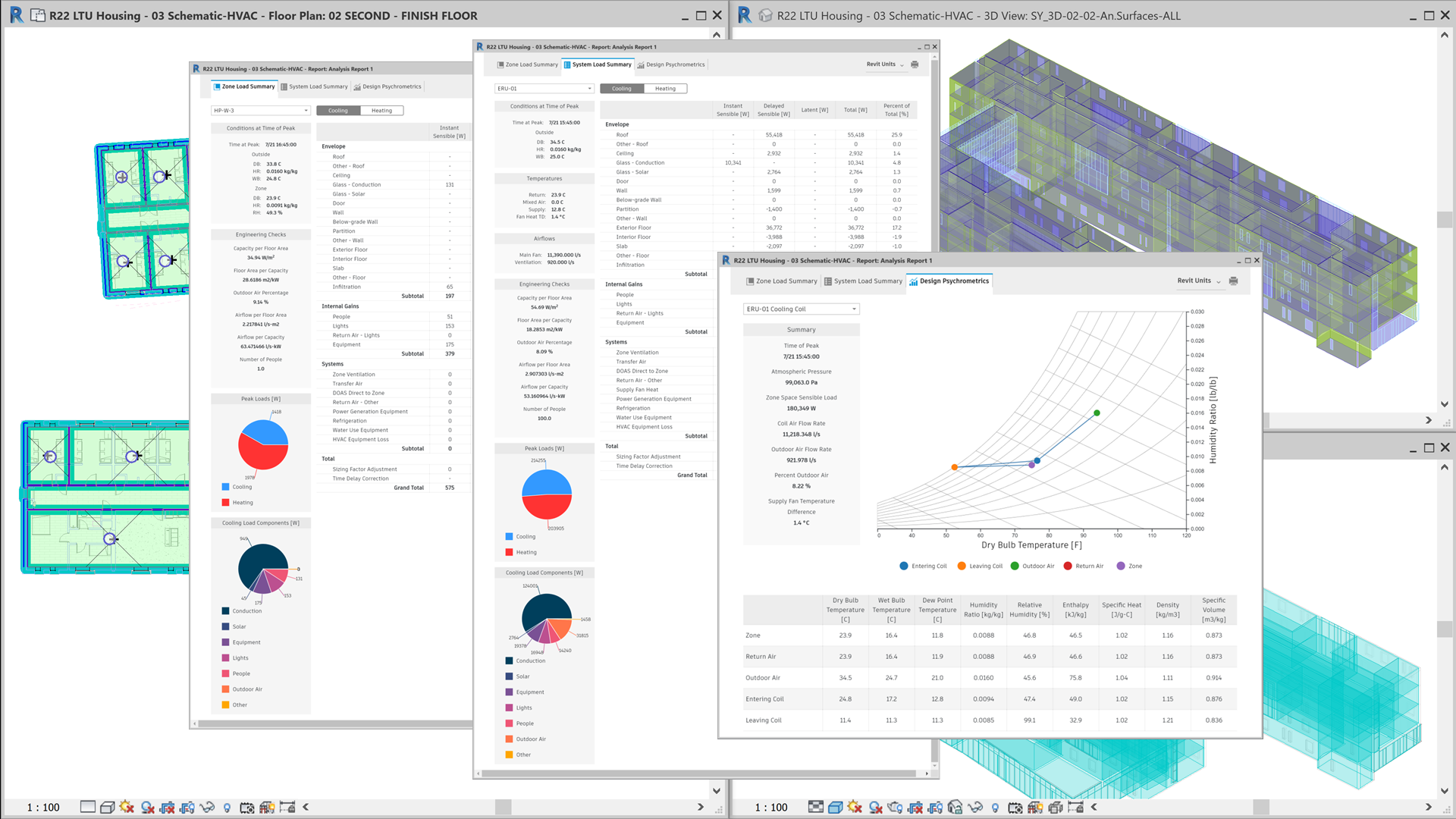Click horizontal scrollbar of ERU-01 report window
The width and height of the screenshot is (1456, 819).
(698, 773)
